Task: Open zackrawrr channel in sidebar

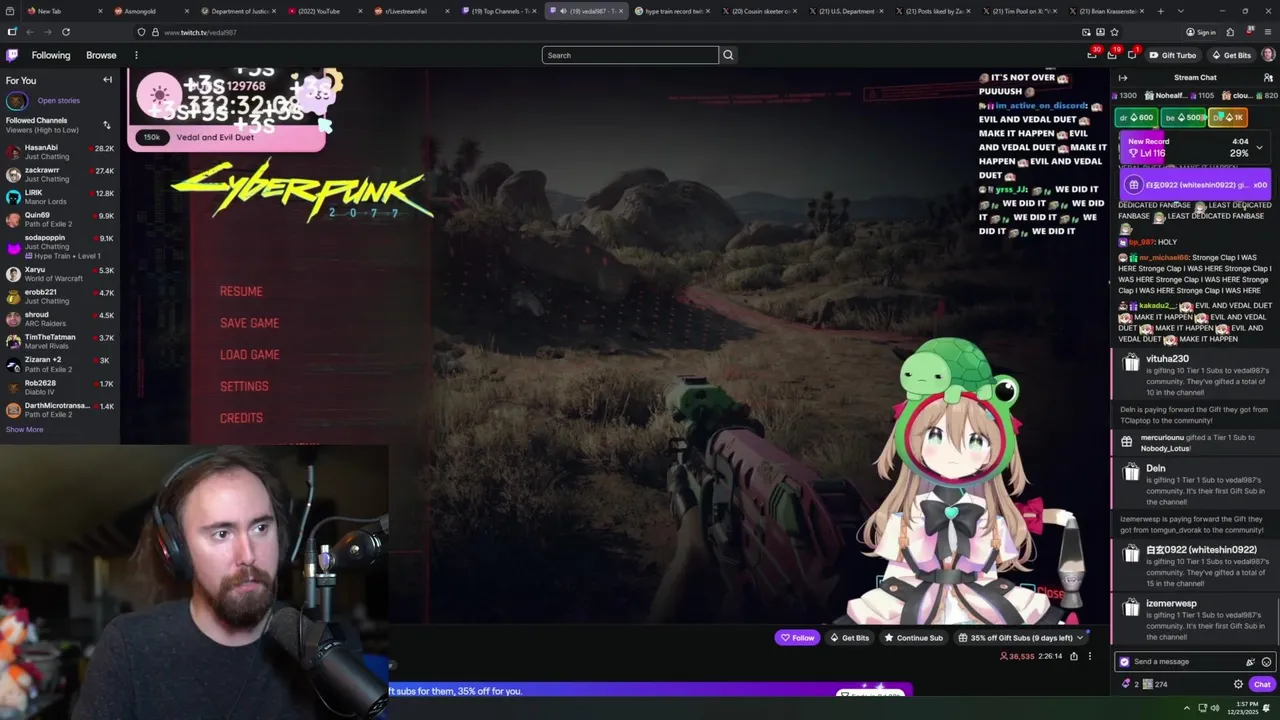Action: (x=60, y=174)
